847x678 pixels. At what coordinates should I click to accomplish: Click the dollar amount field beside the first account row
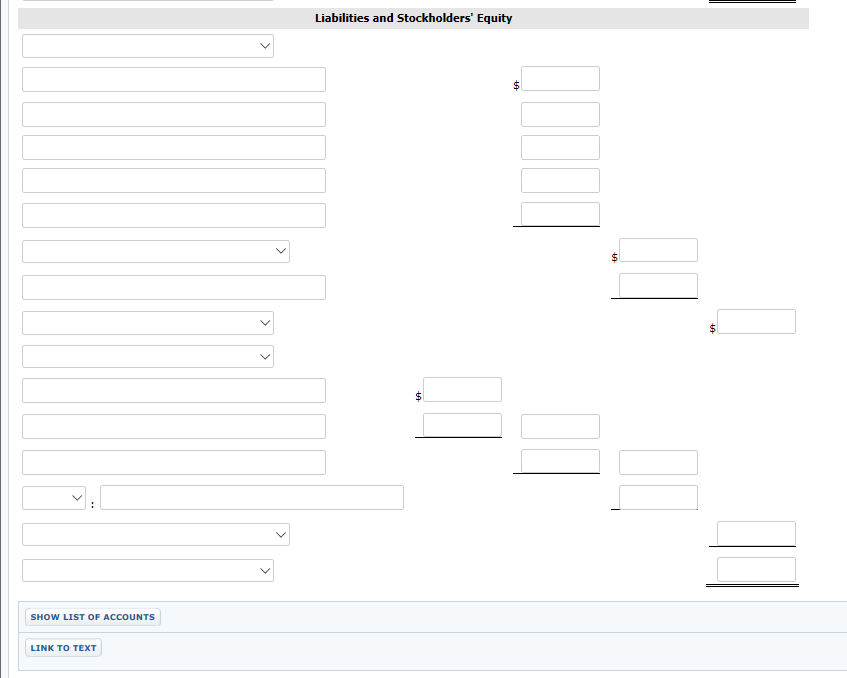pos(560,79)
